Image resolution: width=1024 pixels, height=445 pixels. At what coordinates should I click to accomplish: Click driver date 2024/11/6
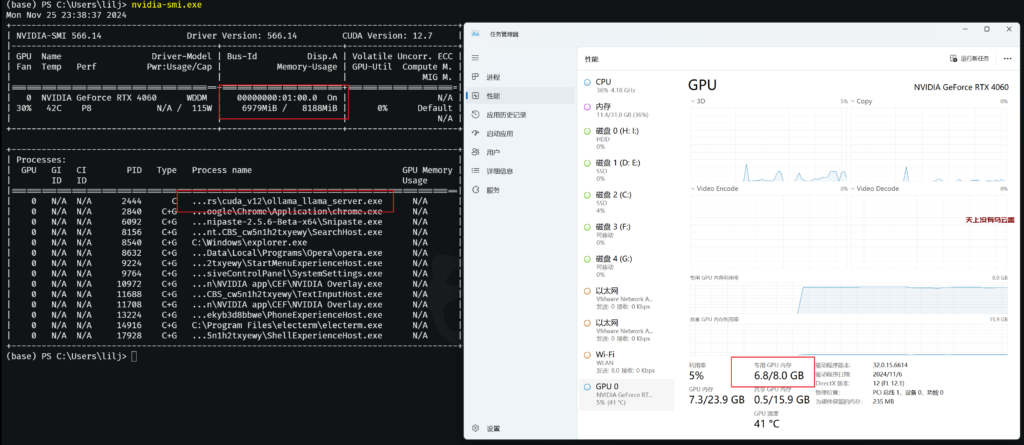pyautogui.click(x=887, y=374)
